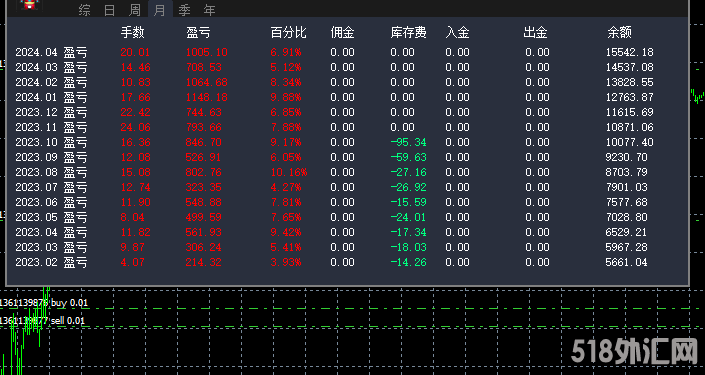Screen dimensions: 705x375
Task: Select the 2023.10 盈亏 row
Action: click(x=347, y=142)
